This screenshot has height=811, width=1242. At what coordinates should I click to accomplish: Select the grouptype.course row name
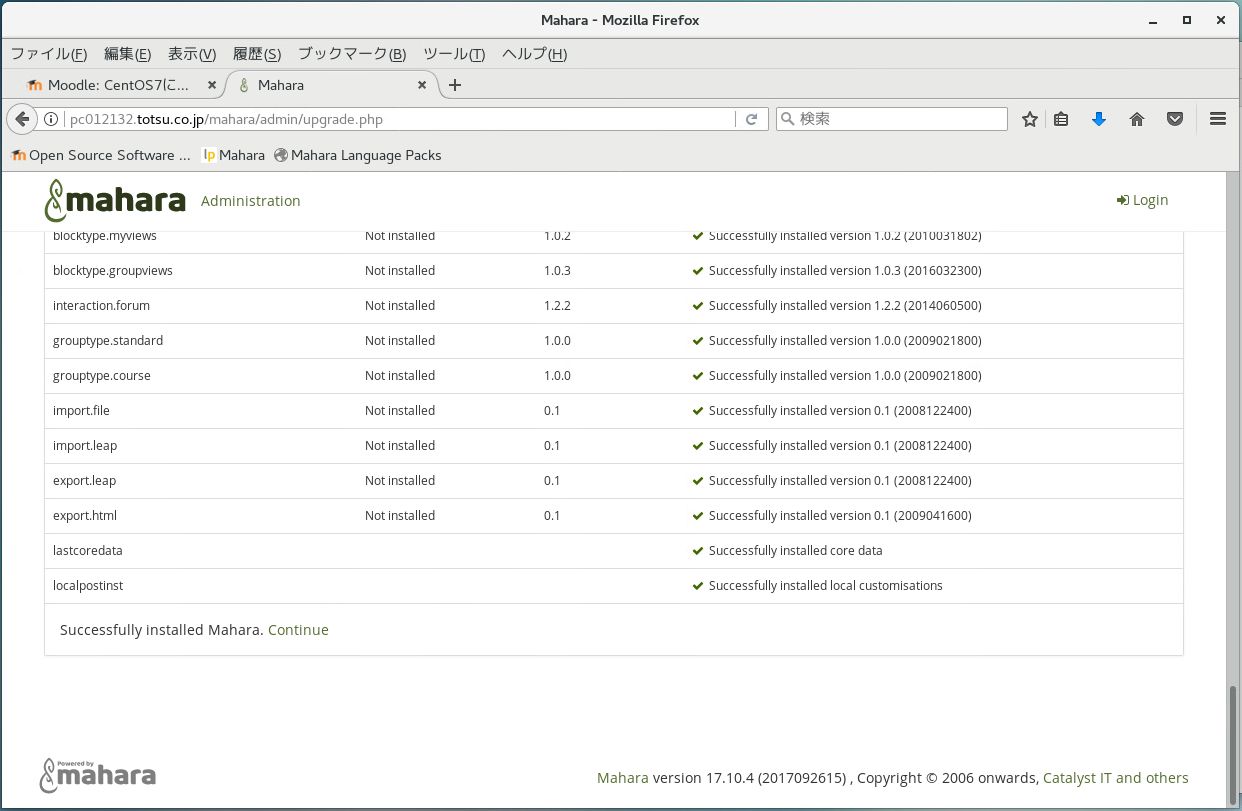click(102, 376)
